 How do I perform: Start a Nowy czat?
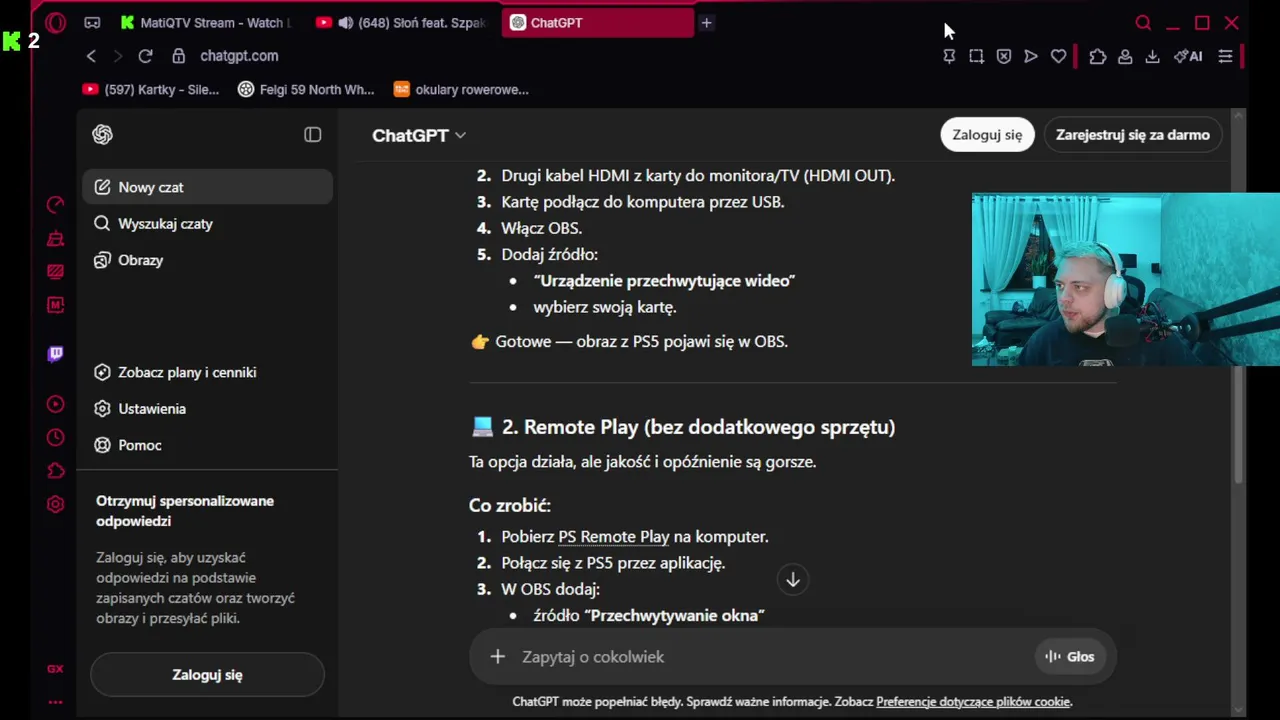click(x=207, y=187)
